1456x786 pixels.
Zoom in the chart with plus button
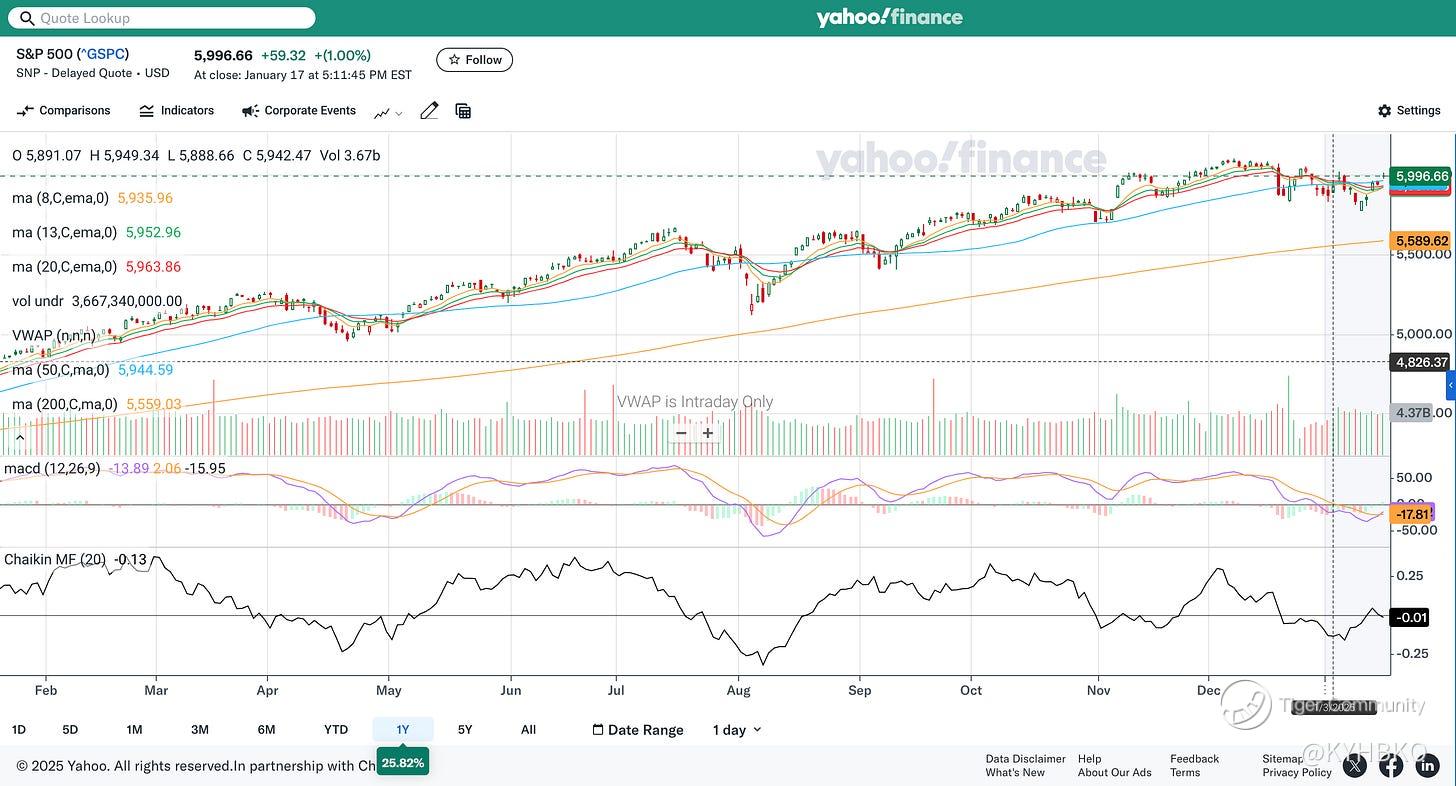(x=708, y=433)
